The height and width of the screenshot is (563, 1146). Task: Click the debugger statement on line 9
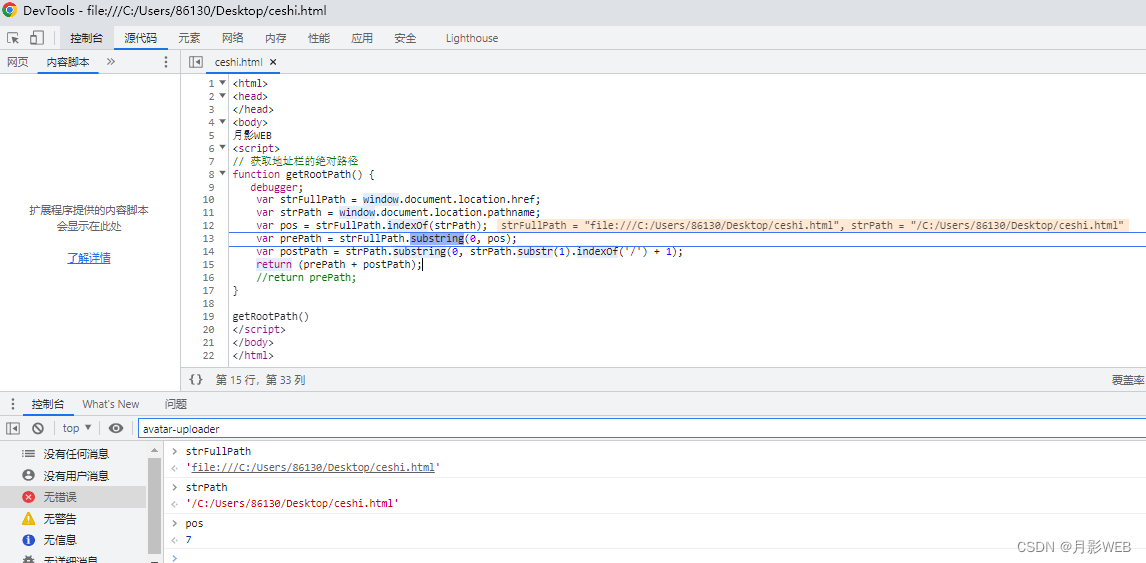(276, 187)
